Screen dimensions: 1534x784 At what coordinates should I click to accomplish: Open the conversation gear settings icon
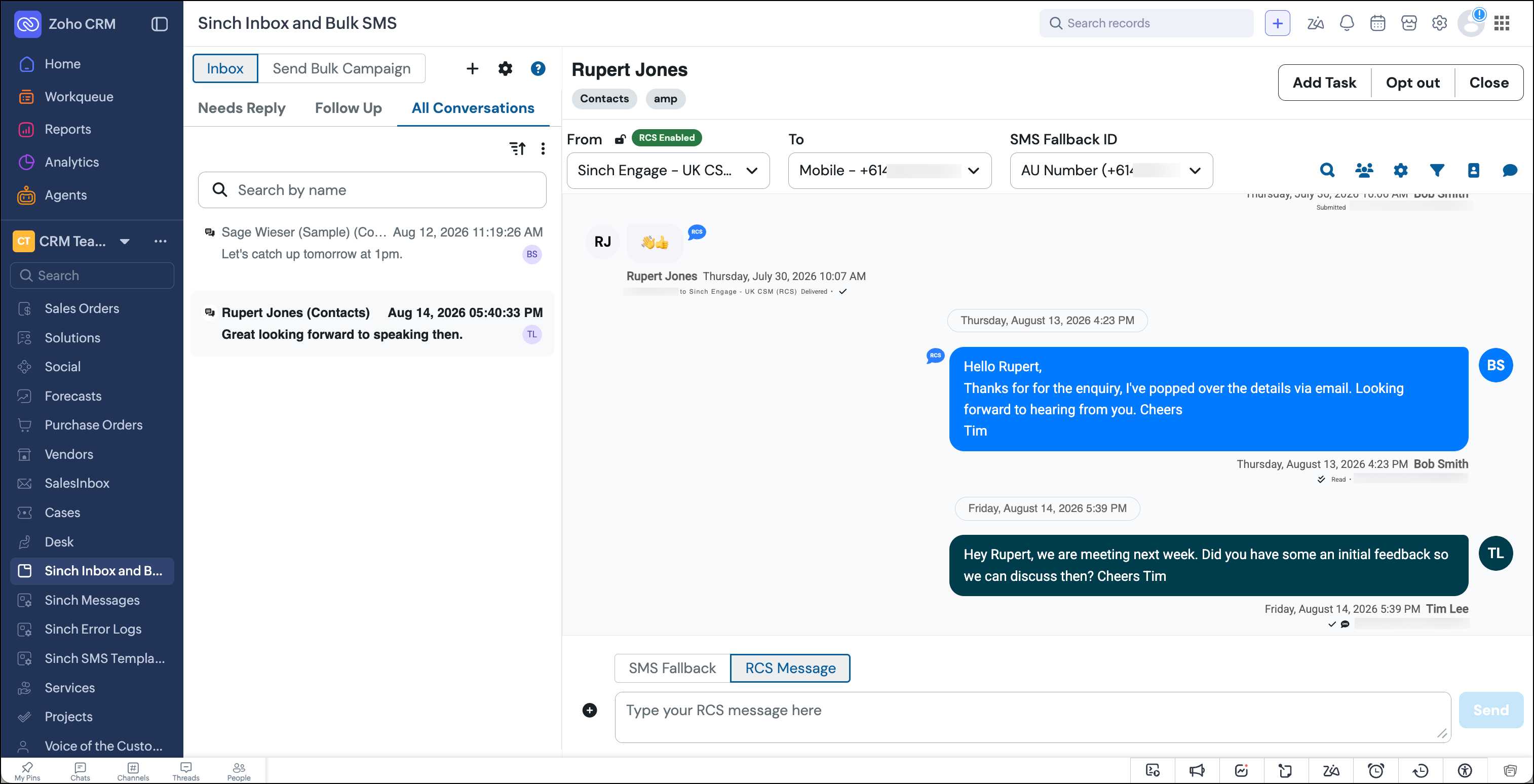tap(1401, 170)
